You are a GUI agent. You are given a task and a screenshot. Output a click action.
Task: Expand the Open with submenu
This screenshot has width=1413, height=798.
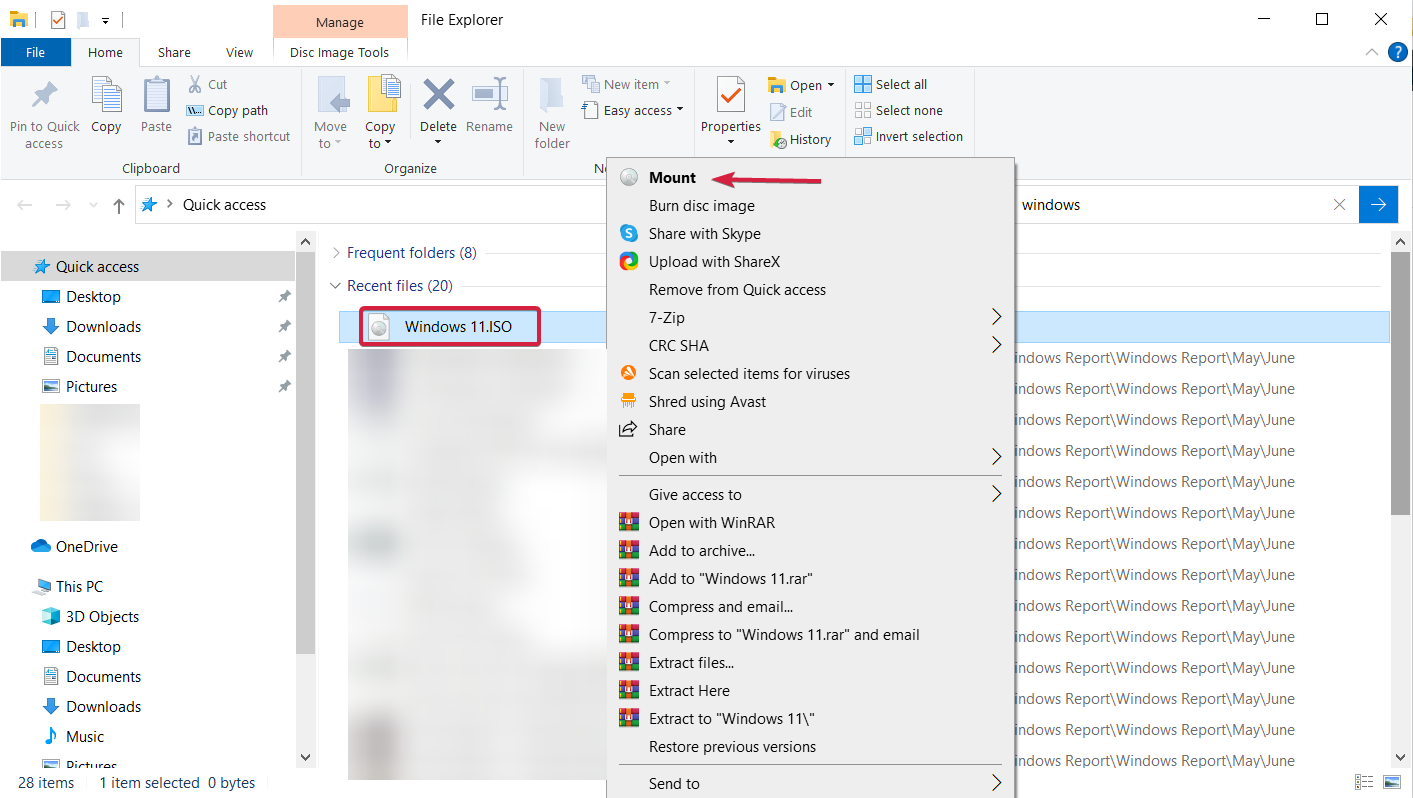[x=810, y=458]
